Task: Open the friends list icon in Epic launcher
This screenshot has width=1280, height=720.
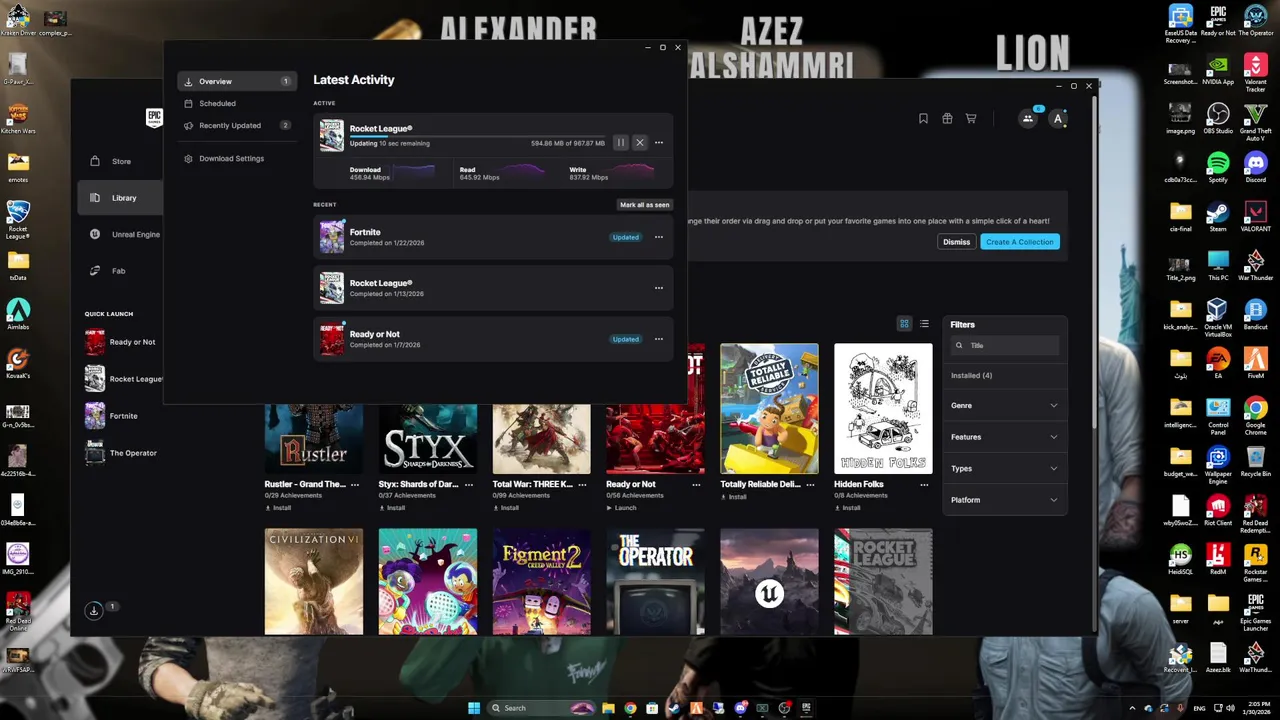Action: click(x=1027, y=118)
